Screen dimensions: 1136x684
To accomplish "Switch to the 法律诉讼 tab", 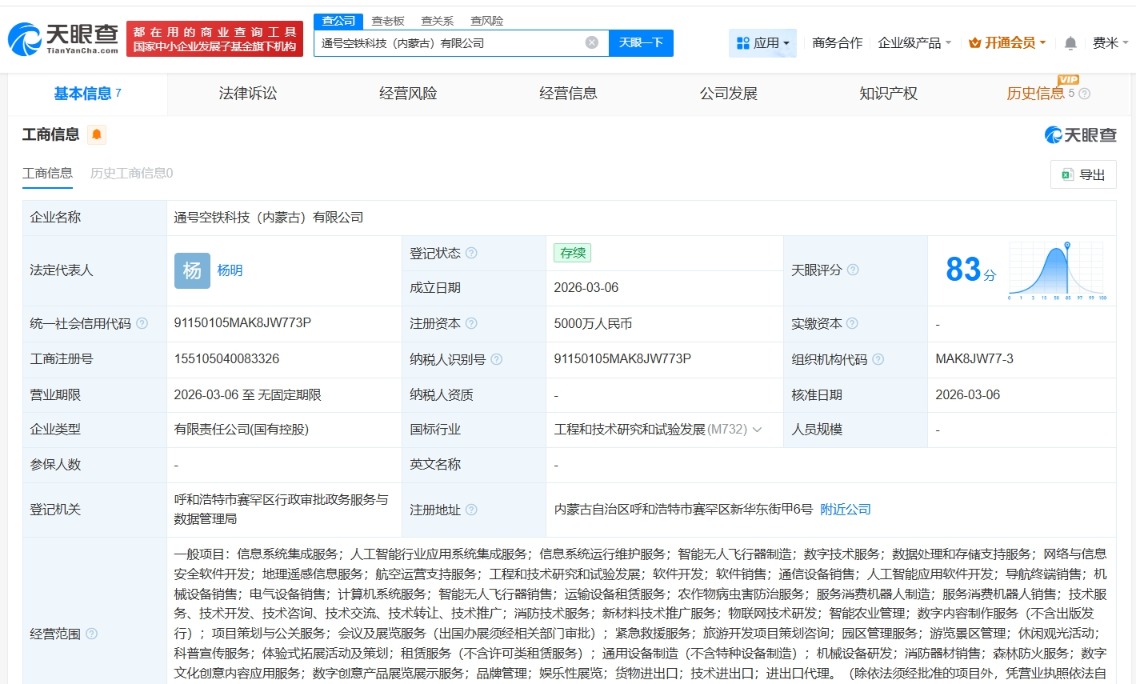I will (x=248, y=94).
